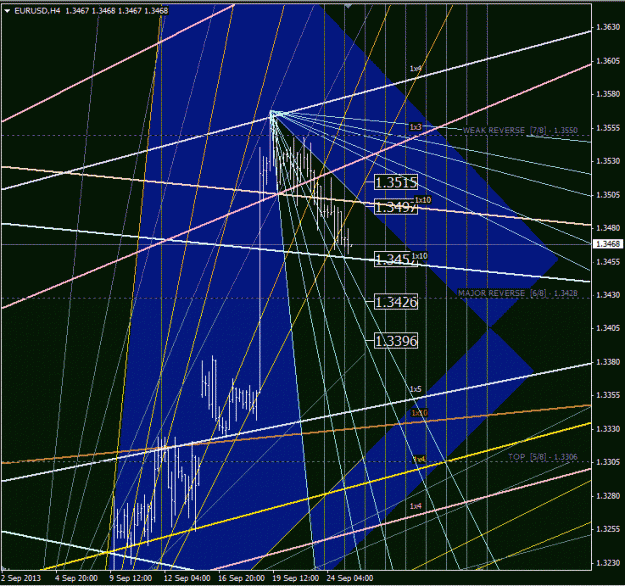Click the 2 Sep 2013 date label
This screenshot has height=586, width=625.
[21, 578]
